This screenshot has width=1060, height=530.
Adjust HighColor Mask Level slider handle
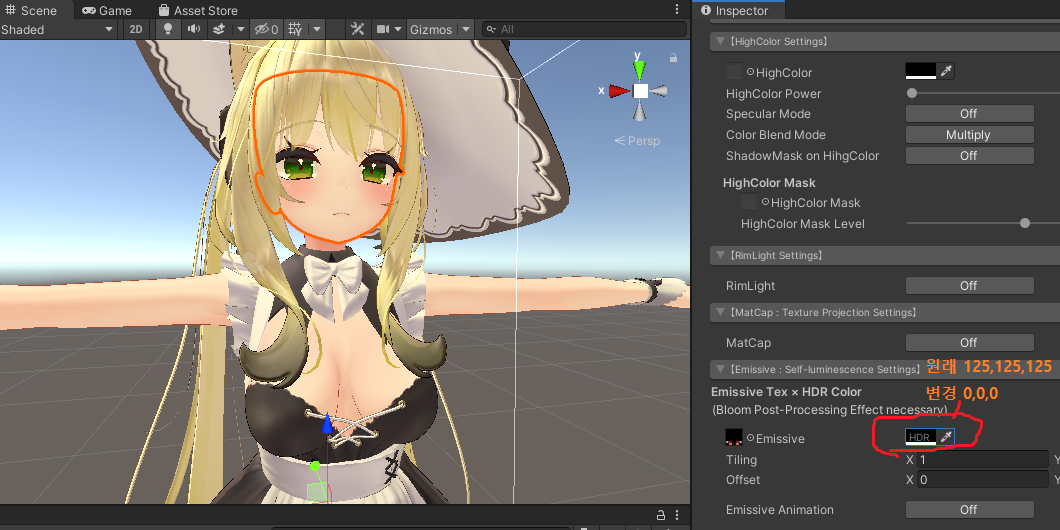coord(1025,223)
